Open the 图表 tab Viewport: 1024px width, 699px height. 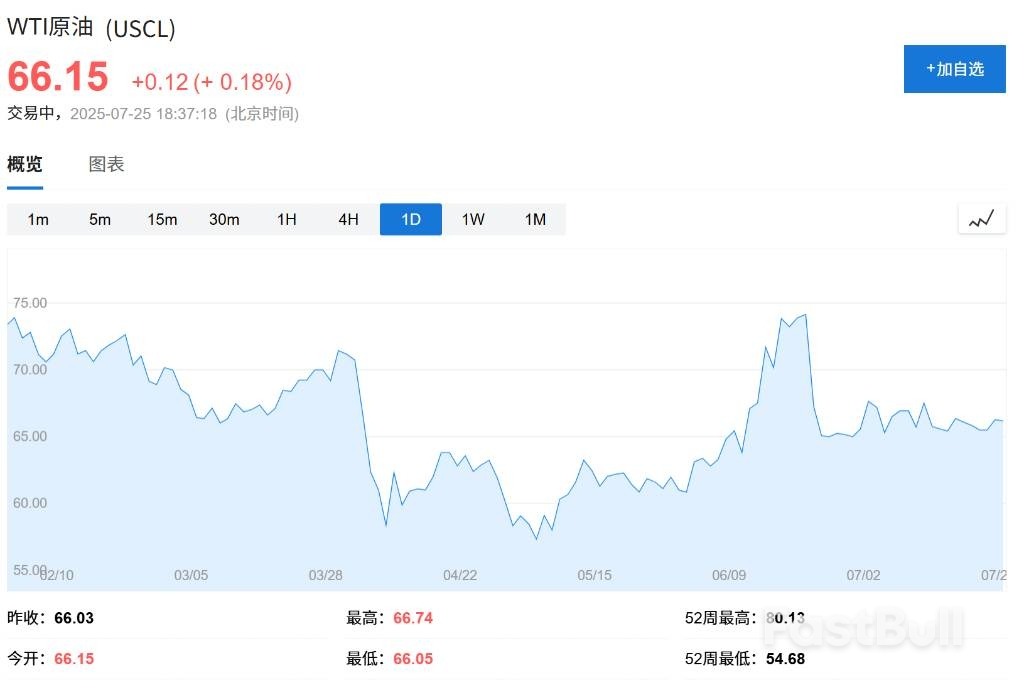(106, 165)
